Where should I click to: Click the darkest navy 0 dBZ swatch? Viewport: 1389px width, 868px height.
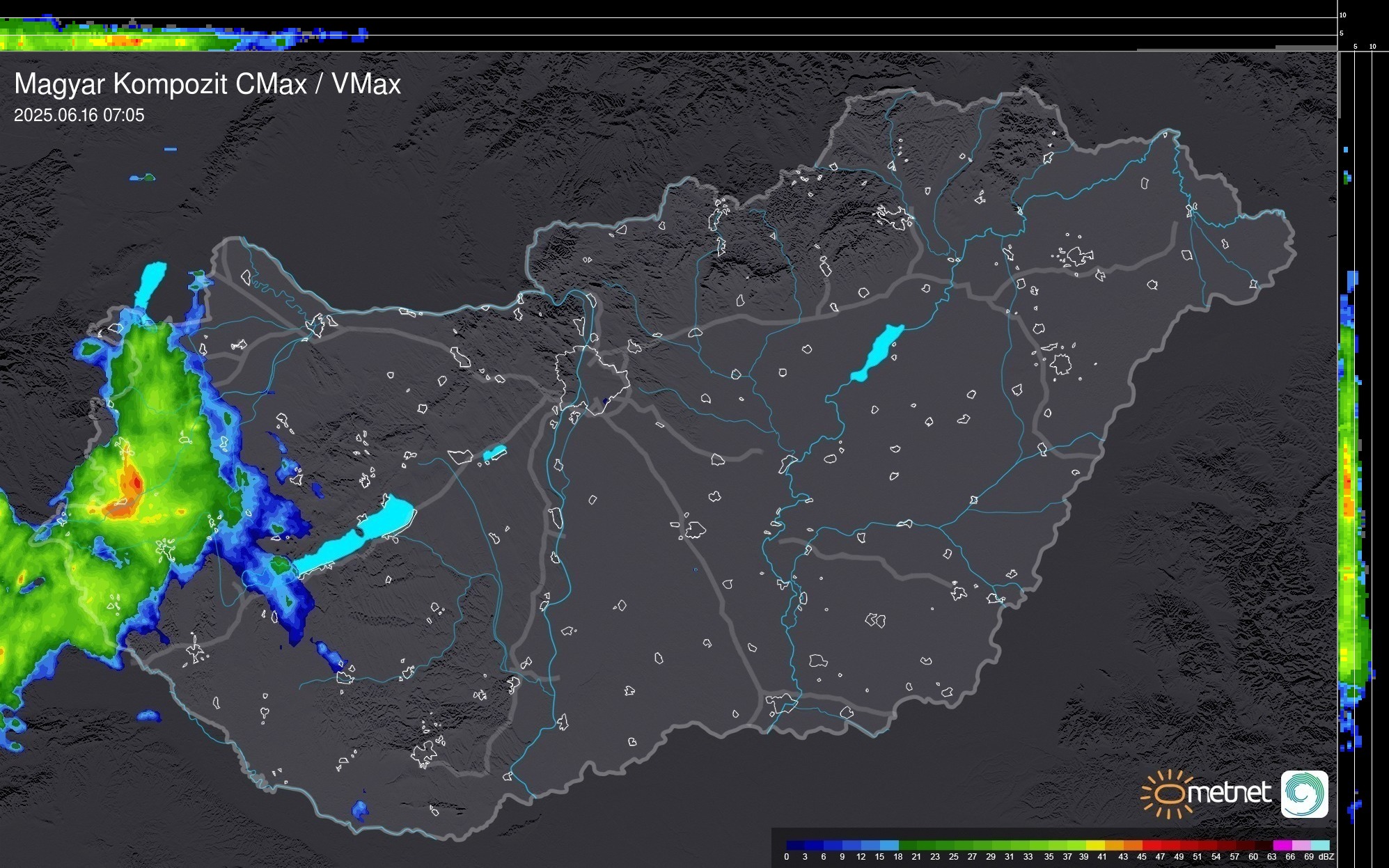796,845
